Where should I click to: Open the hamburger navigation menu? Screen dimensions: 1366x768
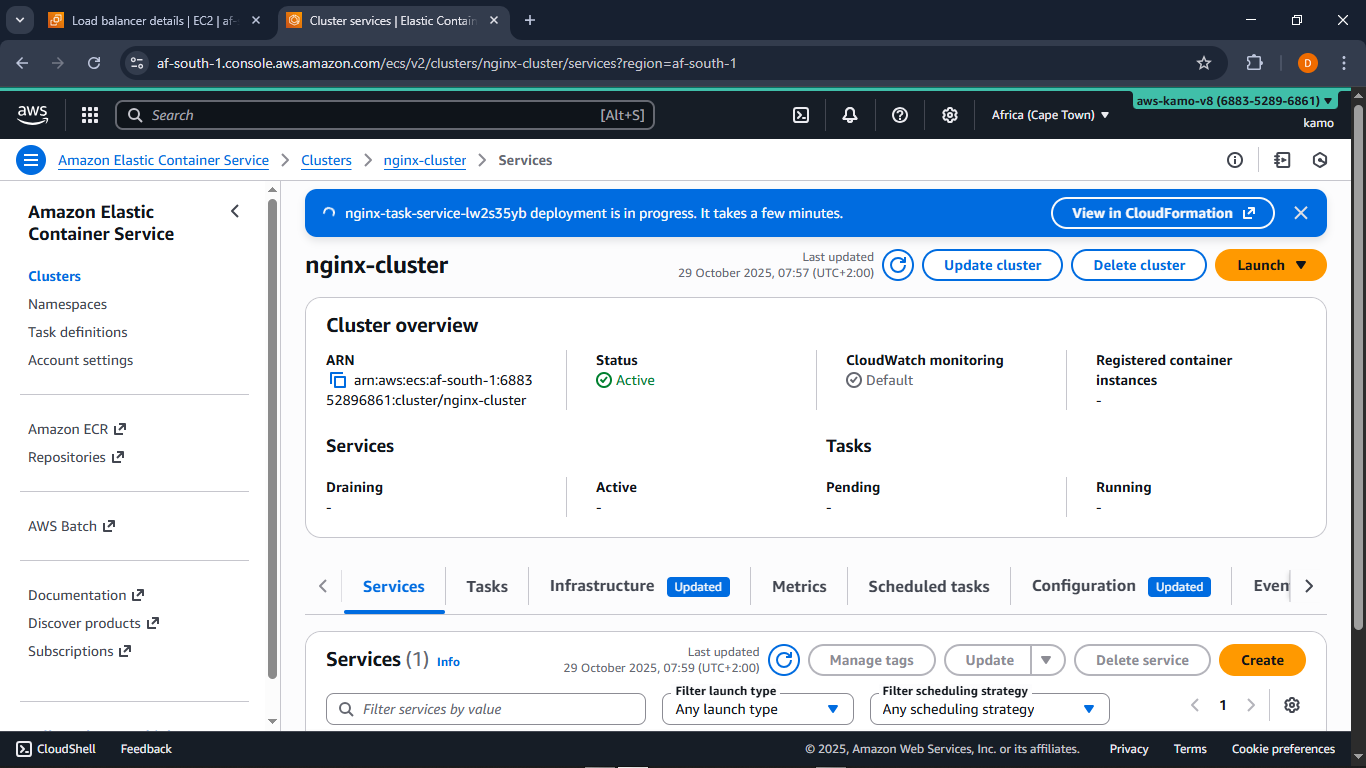tap(31, 160)
